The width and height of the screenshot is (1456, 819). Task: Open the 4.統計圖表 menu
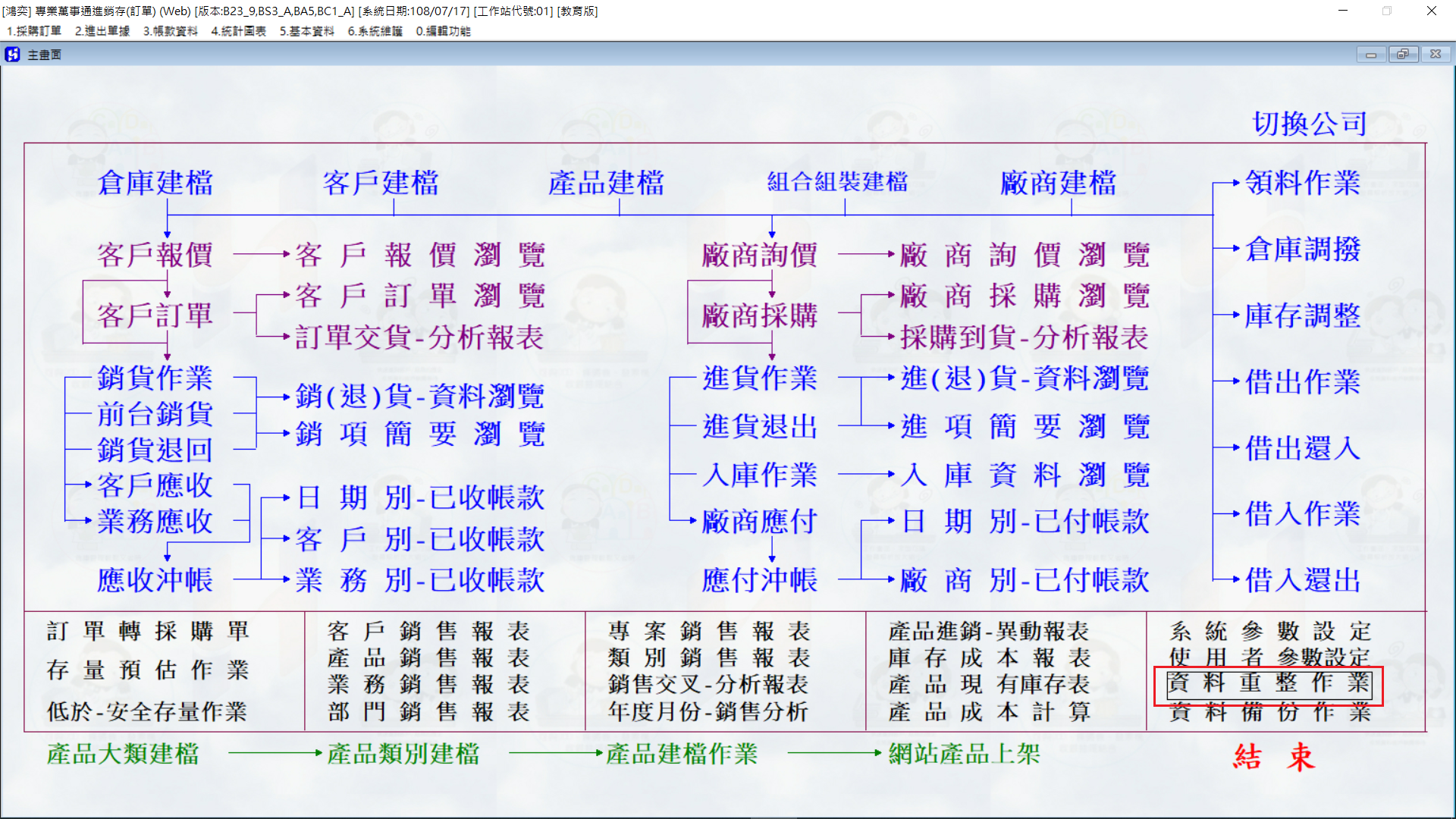(239, 31)
